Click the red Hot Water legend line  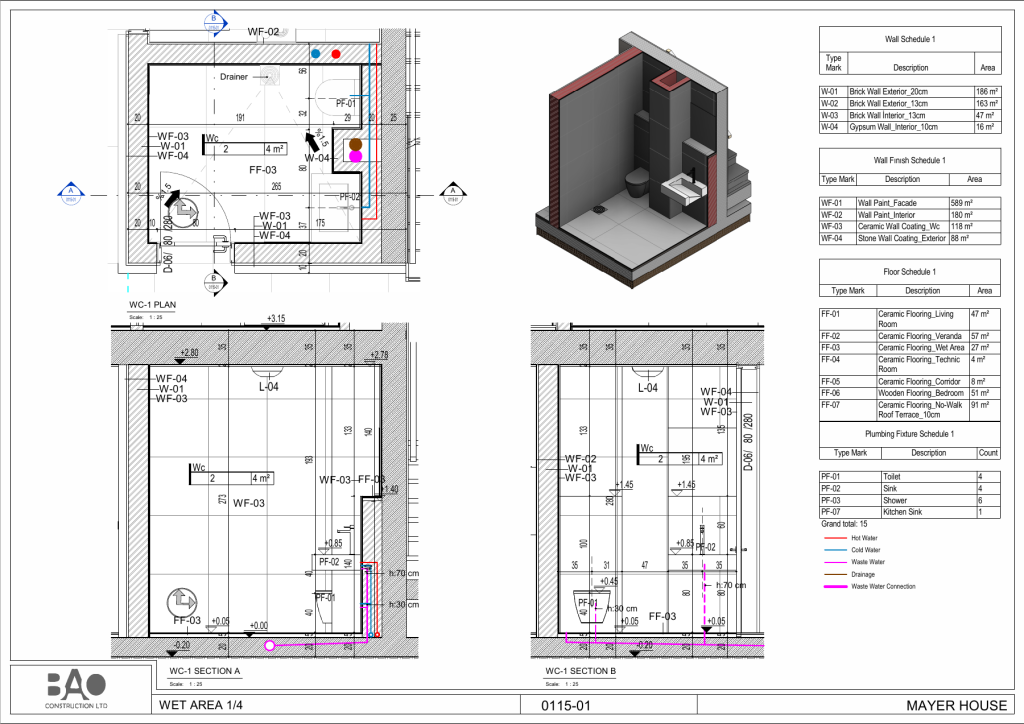coord(835,538)
